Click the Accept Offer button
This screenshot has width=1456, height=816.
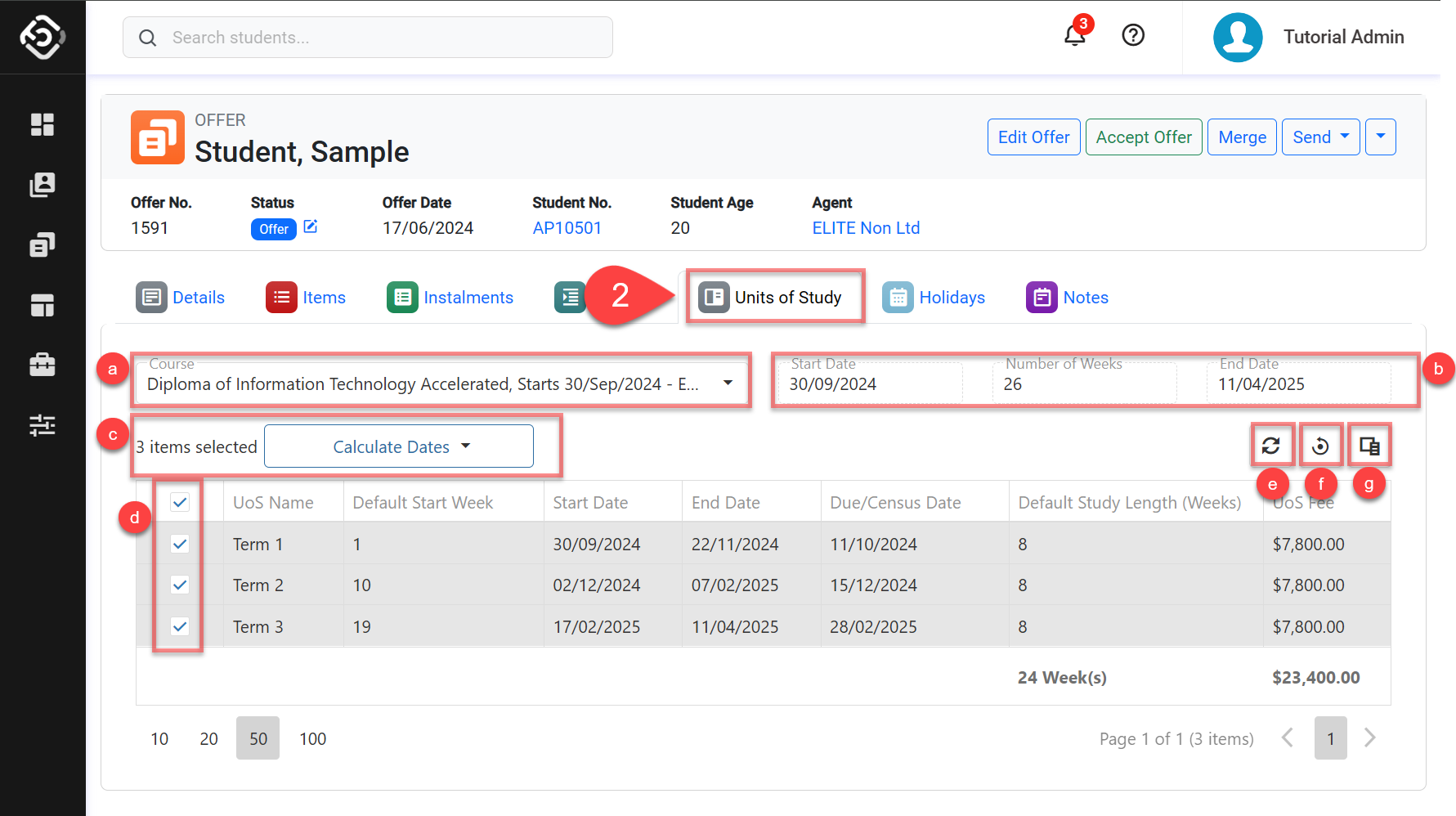(1144, 137)
